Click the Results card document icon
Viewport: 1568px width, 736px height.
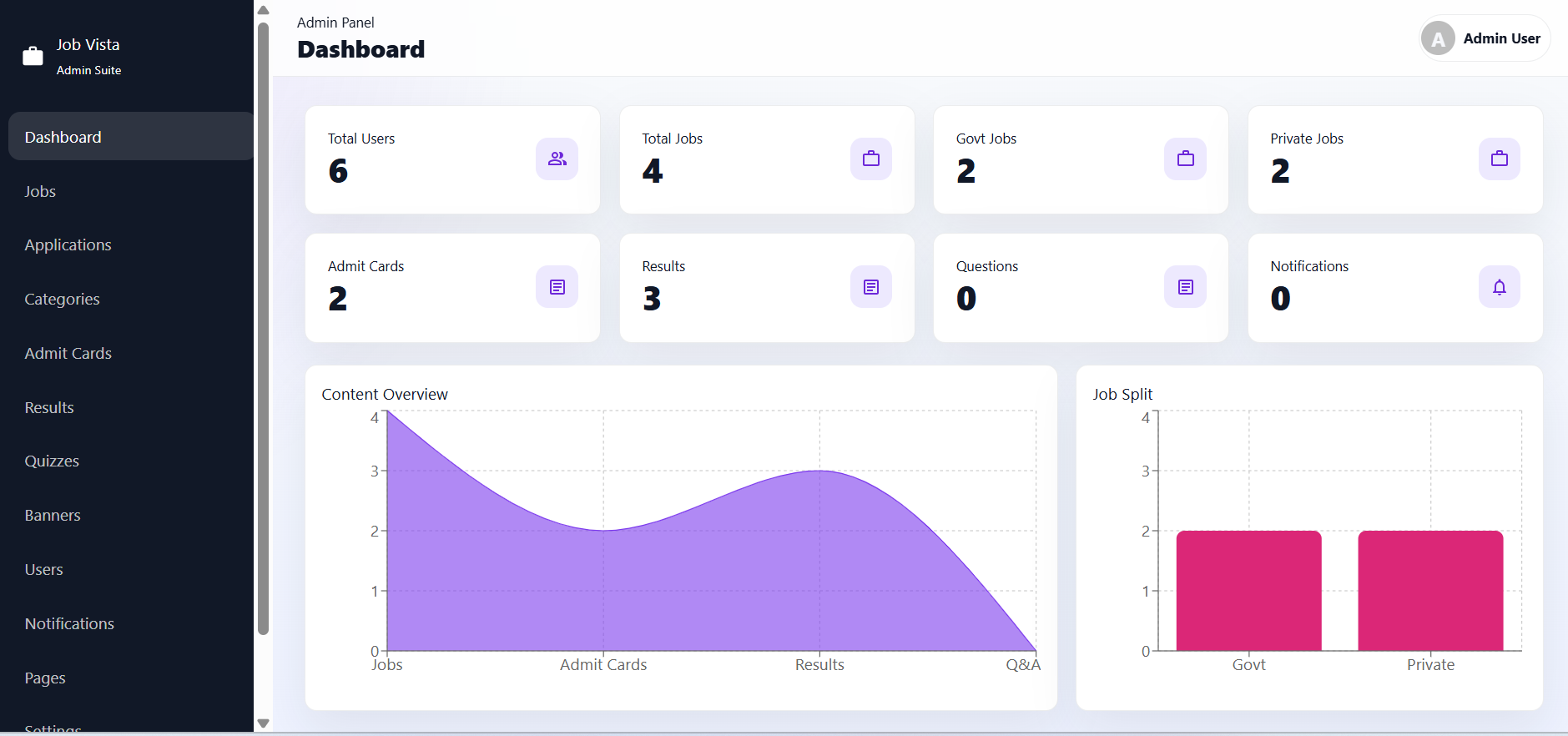pos(871,287)
